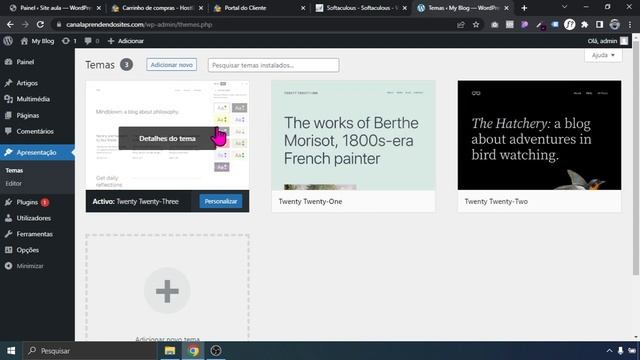This screenshot has height=360, width=640.
Task: Open Olá, admin account menu
Action: pyautogui.click(x=607, y=41)
